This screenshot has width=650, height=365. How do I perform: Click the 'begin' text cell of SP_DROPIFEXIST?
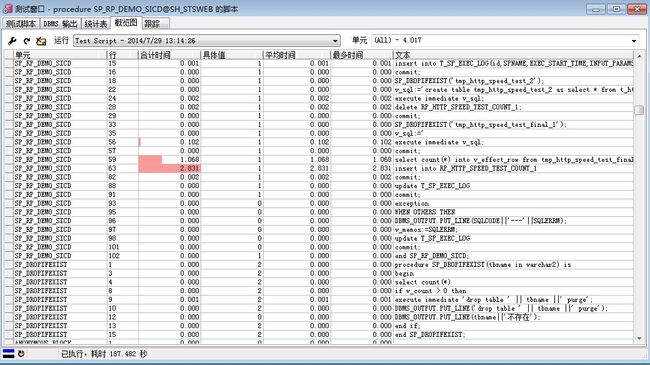click(513, 273)
